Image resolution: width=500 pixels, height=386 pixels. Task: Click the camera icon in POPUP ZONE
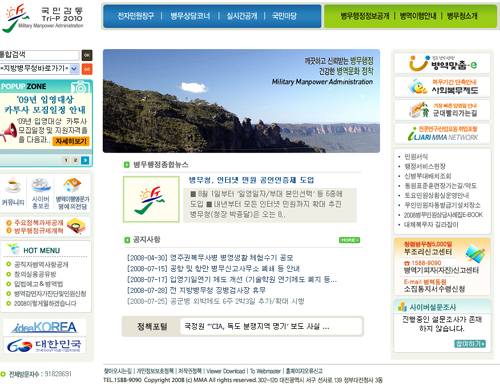click(x=80, y=87)
